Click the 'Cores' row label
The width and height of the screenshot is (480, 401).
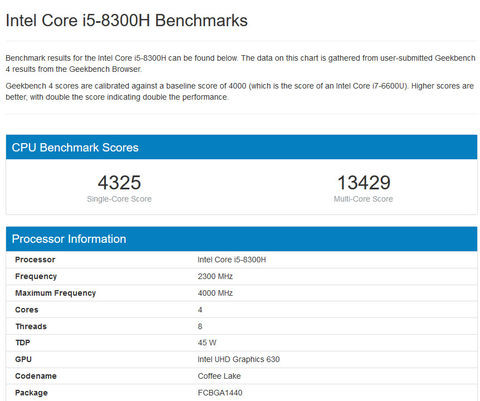[x=27, y=310]
